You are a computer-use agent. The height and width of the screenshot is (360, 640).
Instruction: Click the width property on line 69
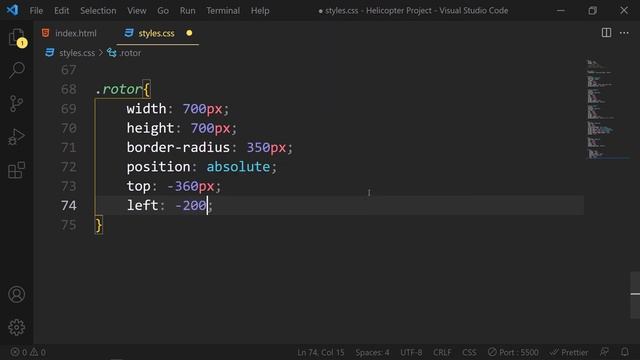coord(146,109)
